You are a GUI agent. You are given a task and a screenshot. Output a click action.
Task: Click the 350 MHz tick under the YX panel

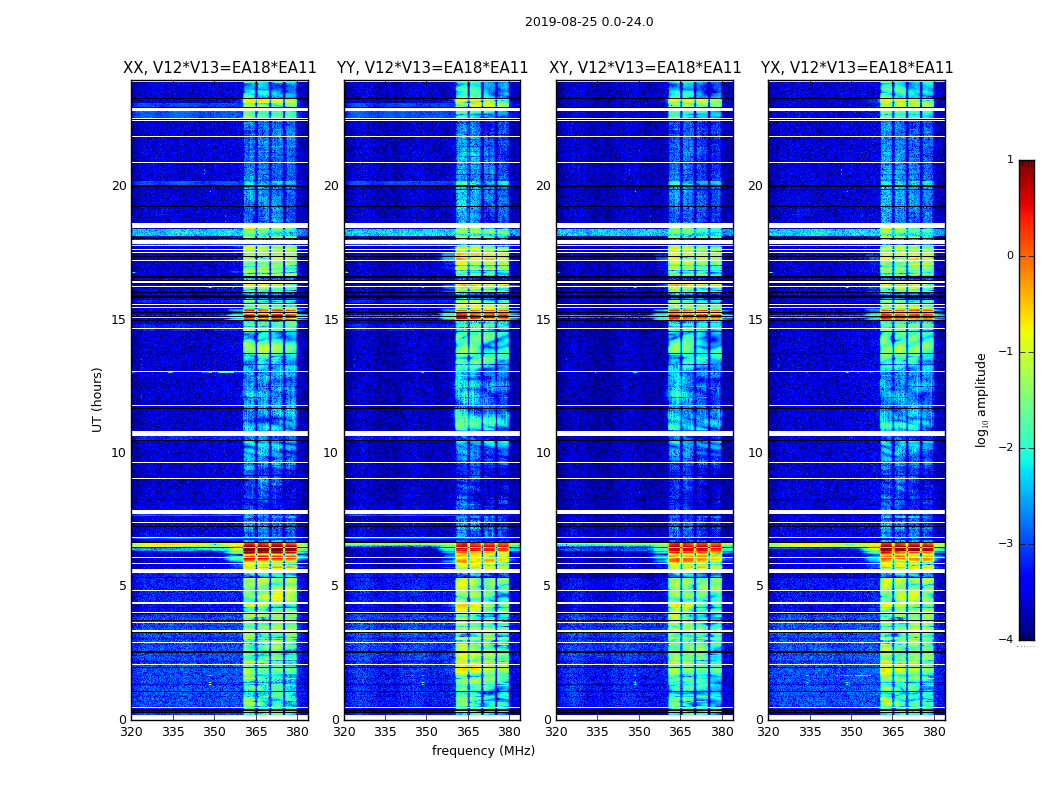click(851, 732)
